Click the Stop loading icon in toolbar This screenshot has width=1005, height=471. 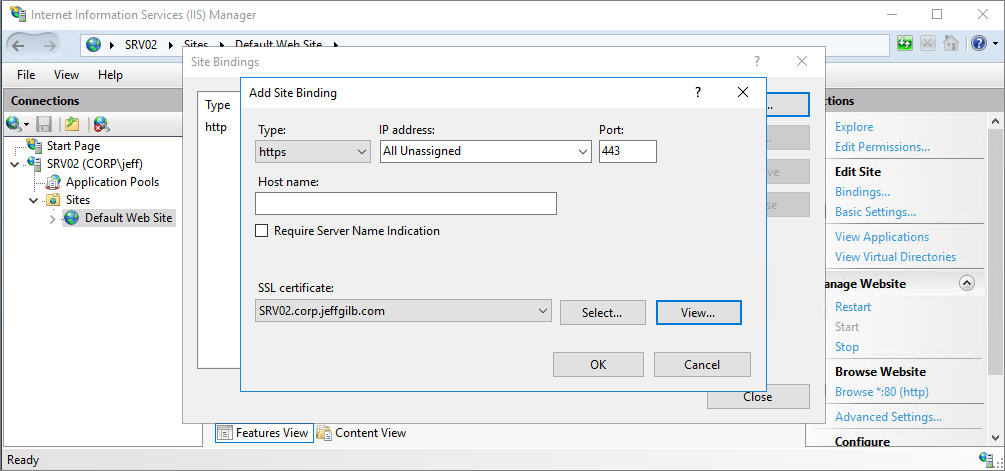[x=927, y=44]
